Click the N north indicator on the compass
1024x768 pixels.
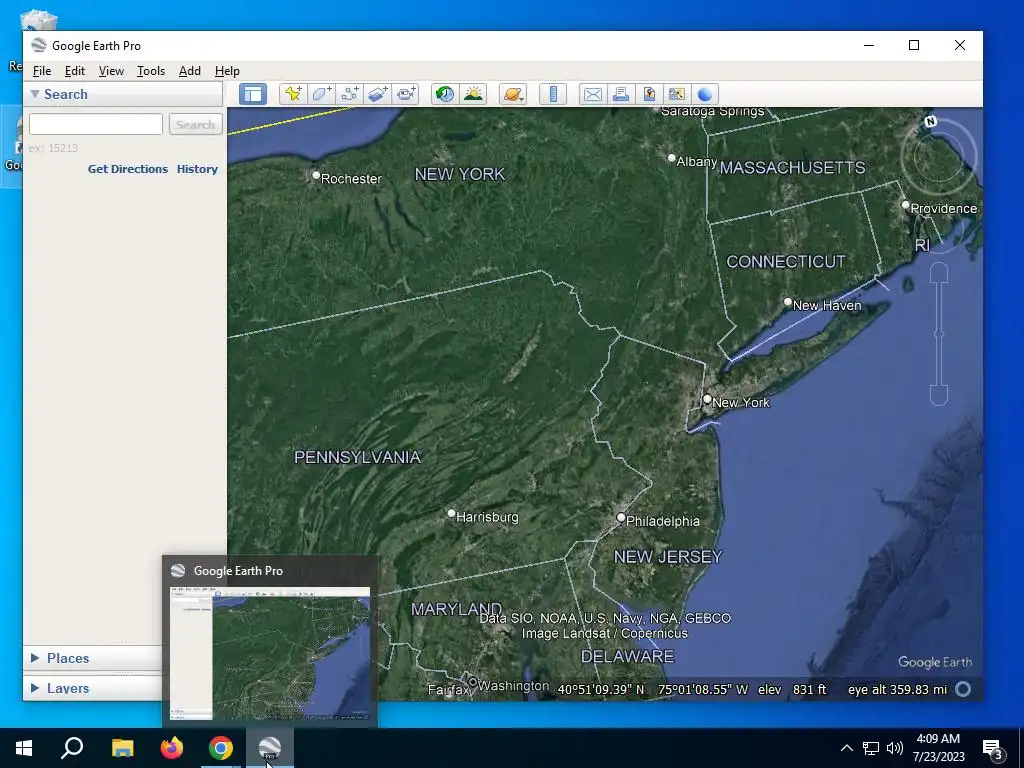(x=931, y=121)
